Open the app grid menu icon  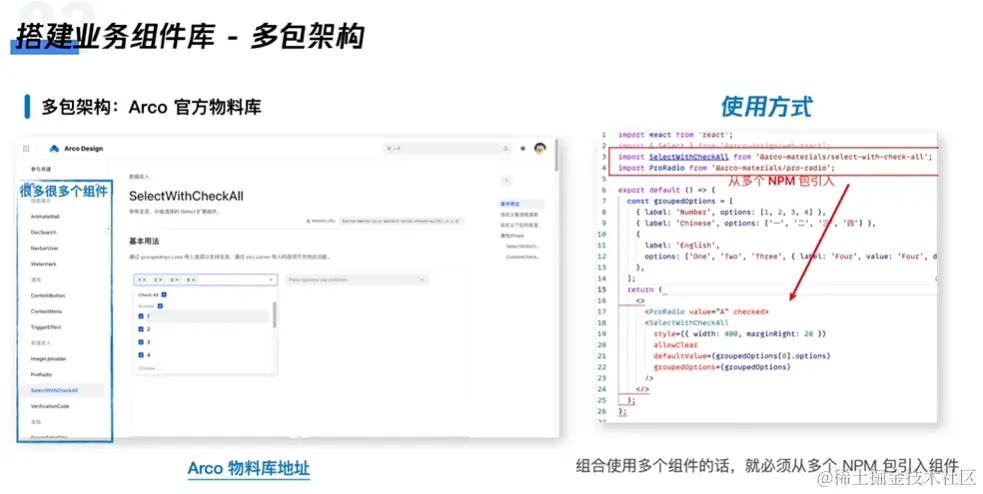26,149
